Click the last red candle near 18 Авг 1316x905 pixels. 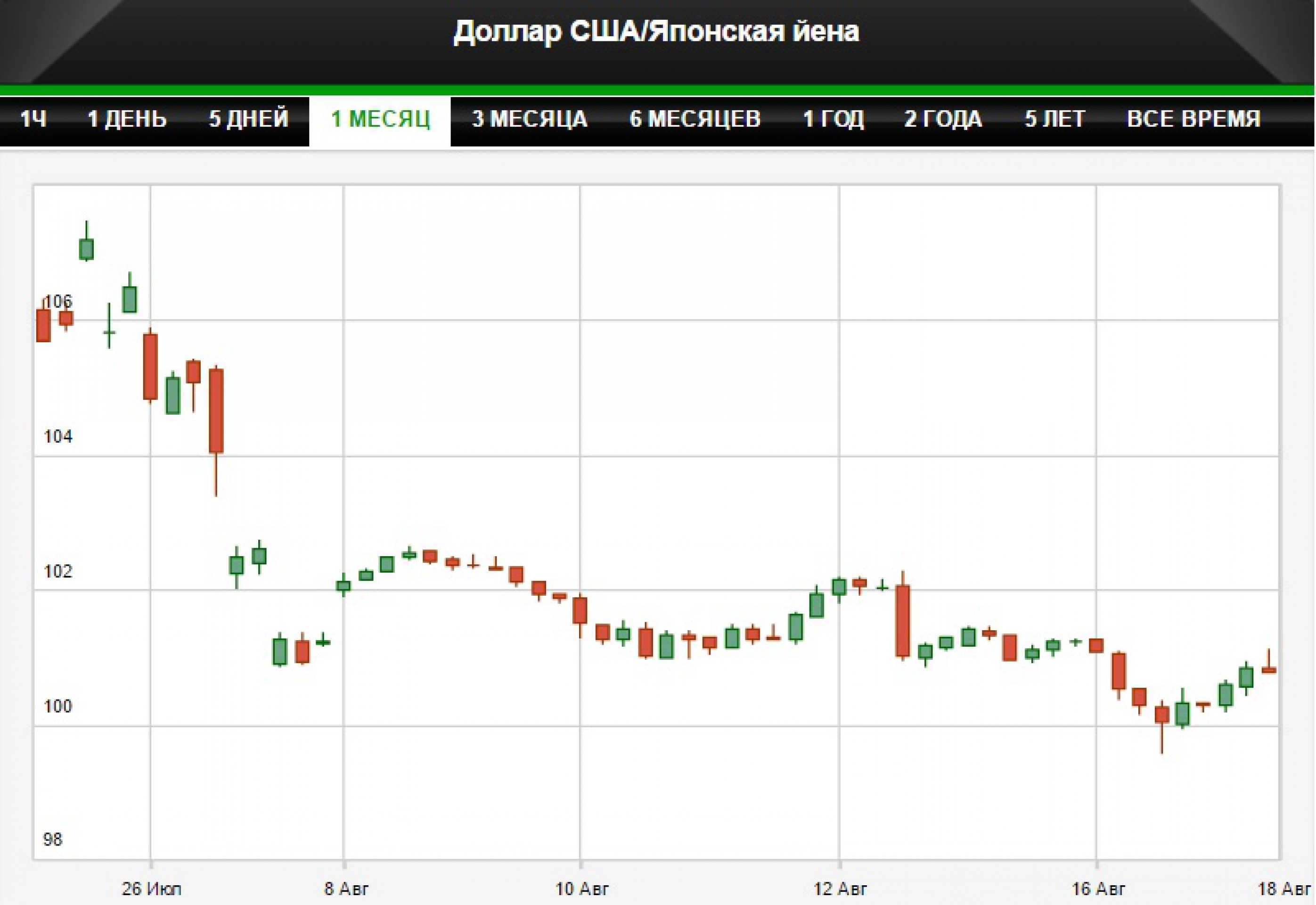pos(1269,670)
